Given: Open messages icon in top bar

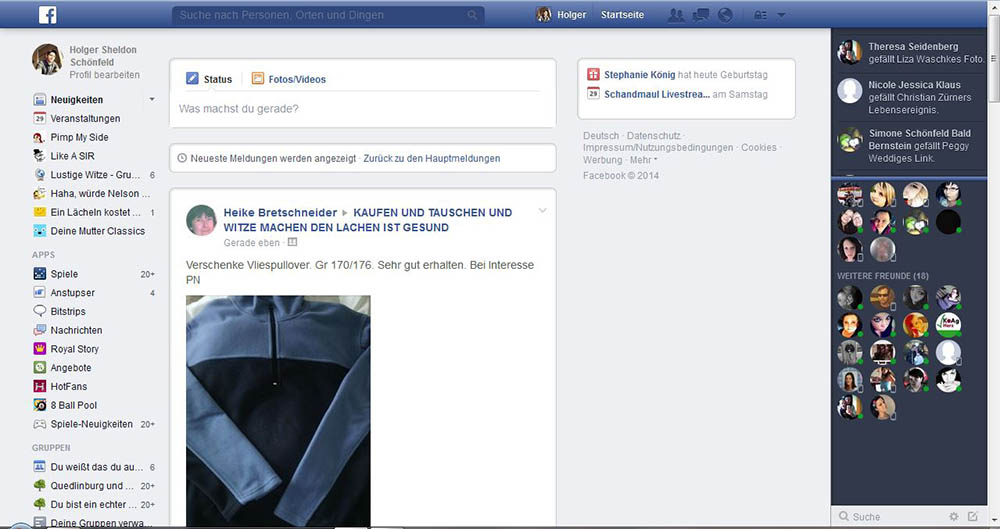Looking at the screenshot, I should coord(701,15).
